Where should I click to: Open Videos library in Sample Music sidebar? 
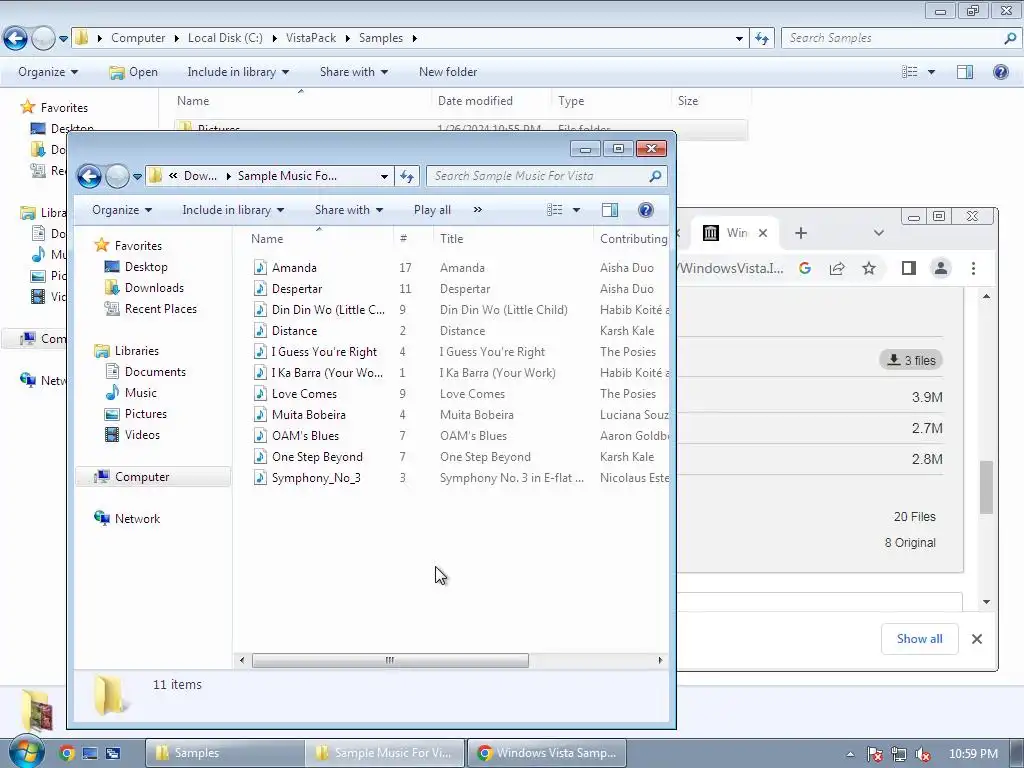click(142, 434)
